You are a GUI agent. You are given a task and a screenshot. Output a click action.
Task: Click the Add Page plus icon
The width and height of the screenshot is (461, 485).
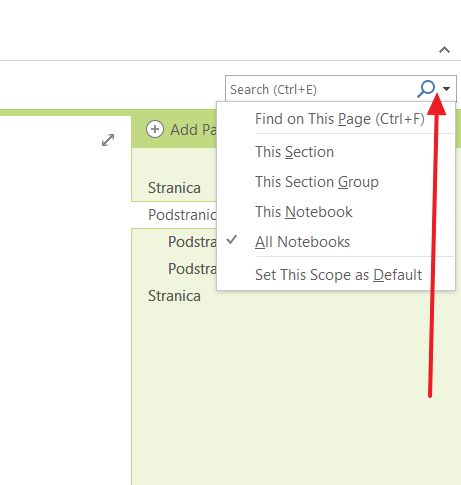(x=155, y=129)
